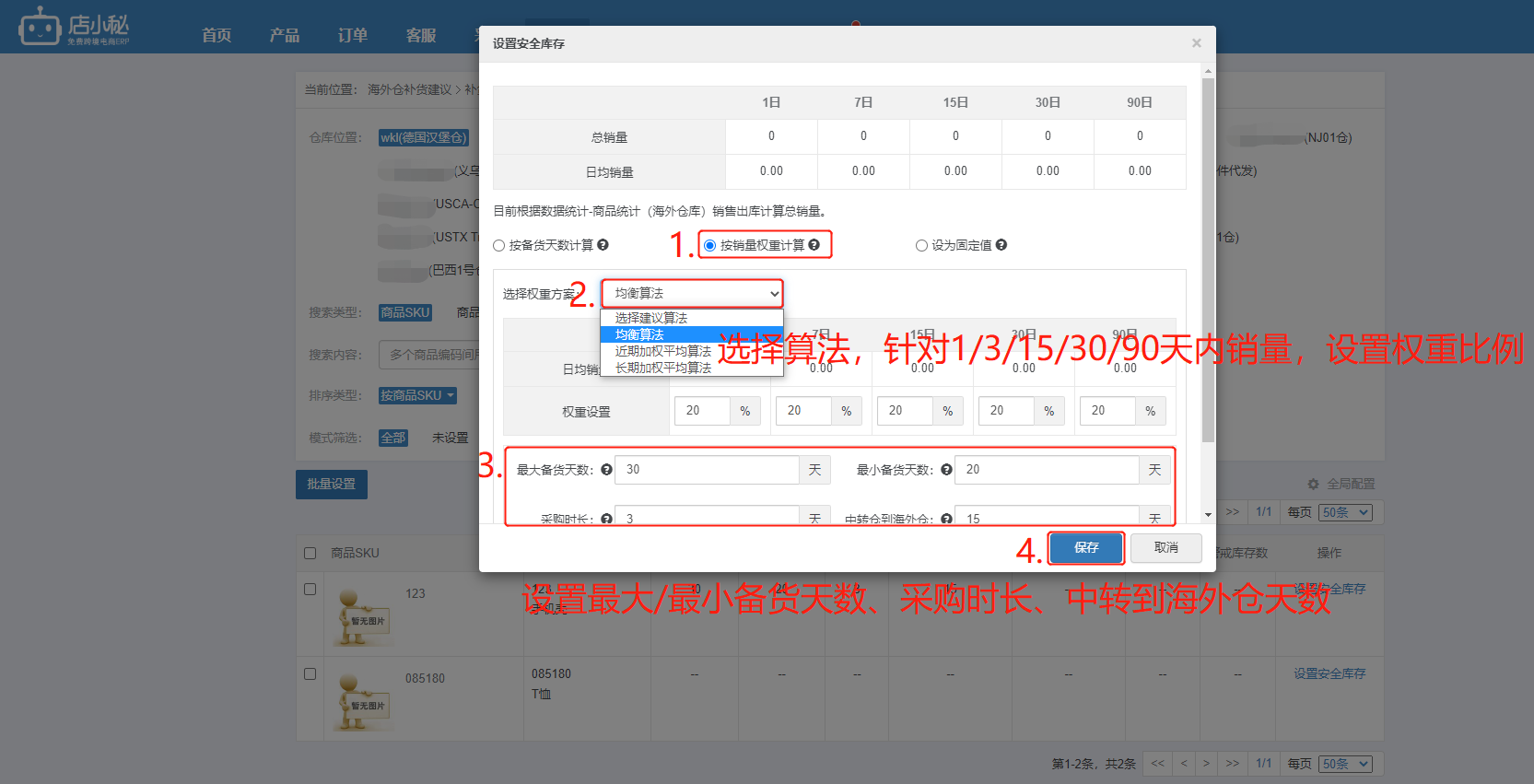
Task: Select 未设置 mode filter
Action: coord(451,438)
